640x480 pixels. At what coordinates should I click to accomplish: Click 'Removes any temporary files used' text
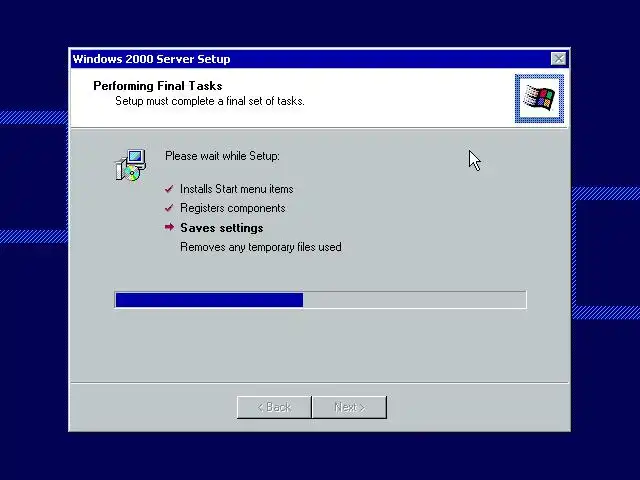(x=261, y=247)
